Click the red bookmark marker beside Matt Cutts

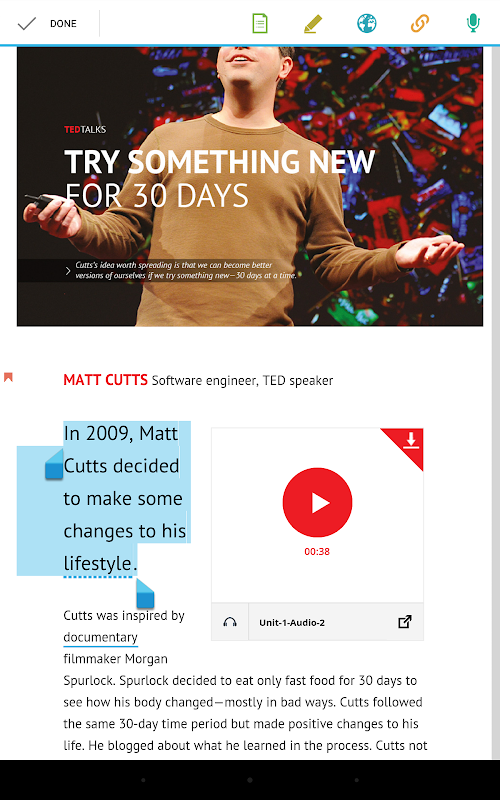tap(8, 378)
